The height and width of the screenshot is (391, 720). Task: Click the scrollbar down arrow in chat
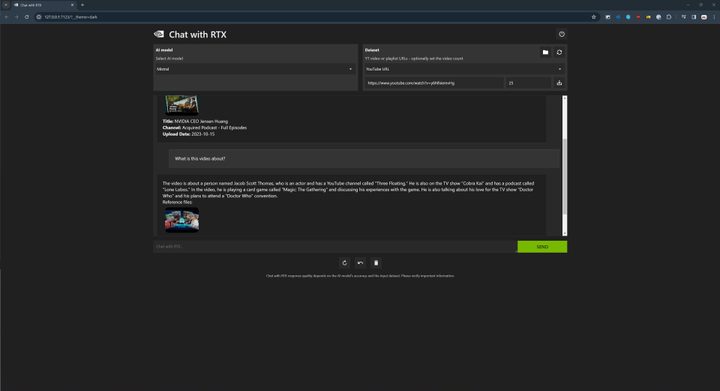tap(564, 234)
